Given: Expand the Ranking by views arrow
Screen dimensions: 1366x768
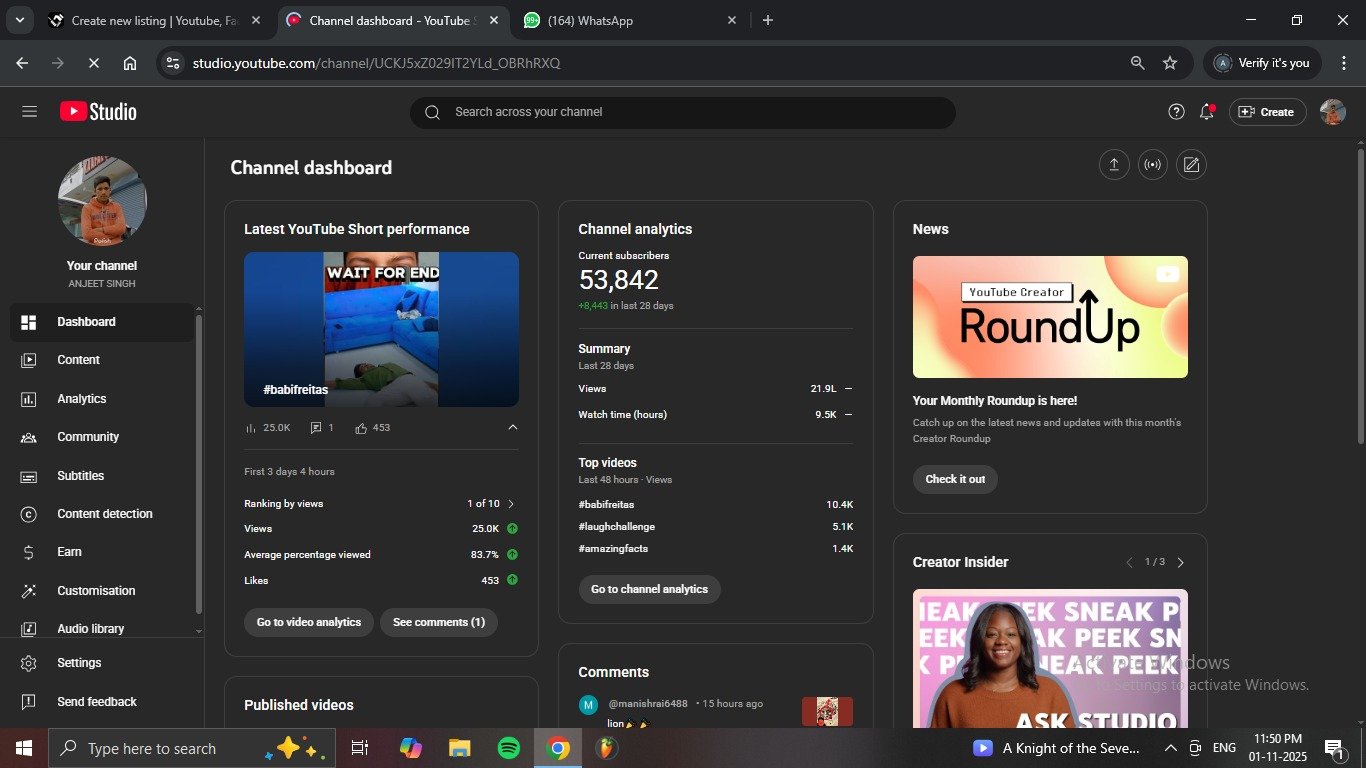Looking at the screenshot, I should coord(511,504).
